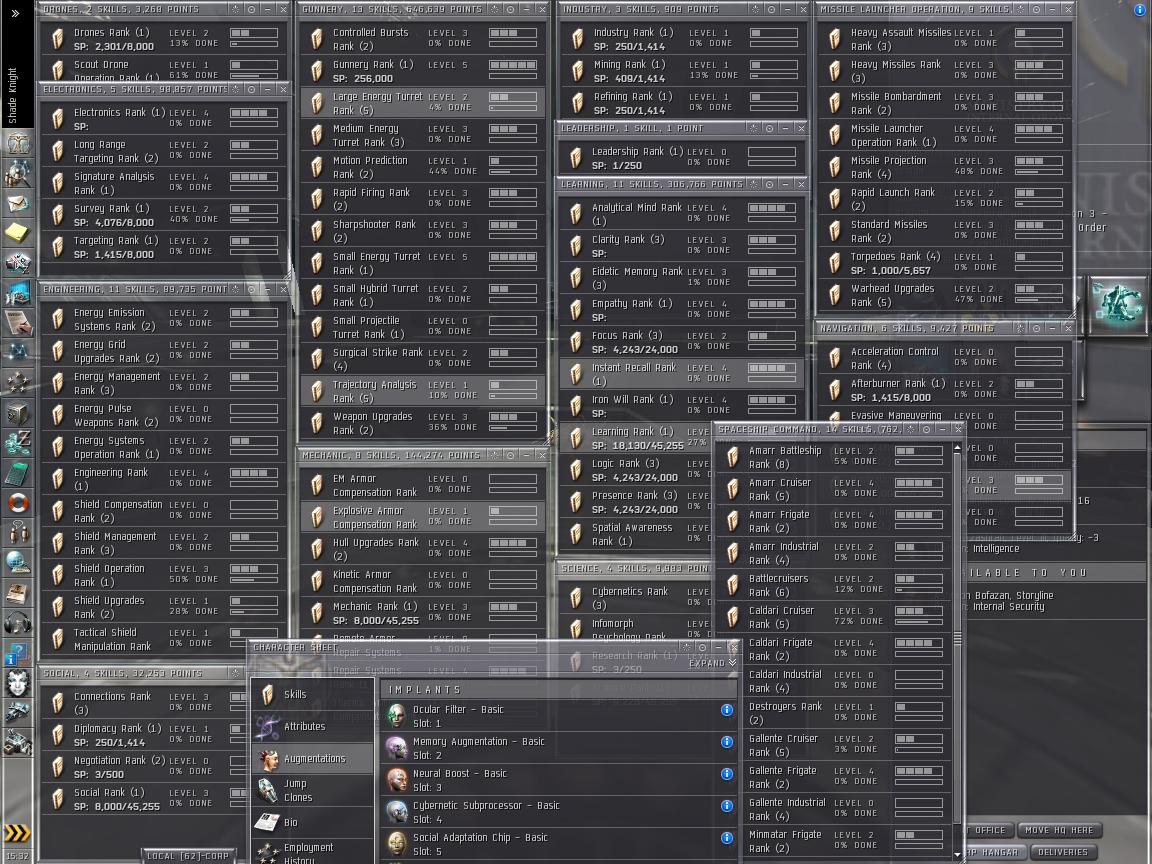The image size is (1152, 864).
Task: Select the Augmentations tab
Action: 313,758
